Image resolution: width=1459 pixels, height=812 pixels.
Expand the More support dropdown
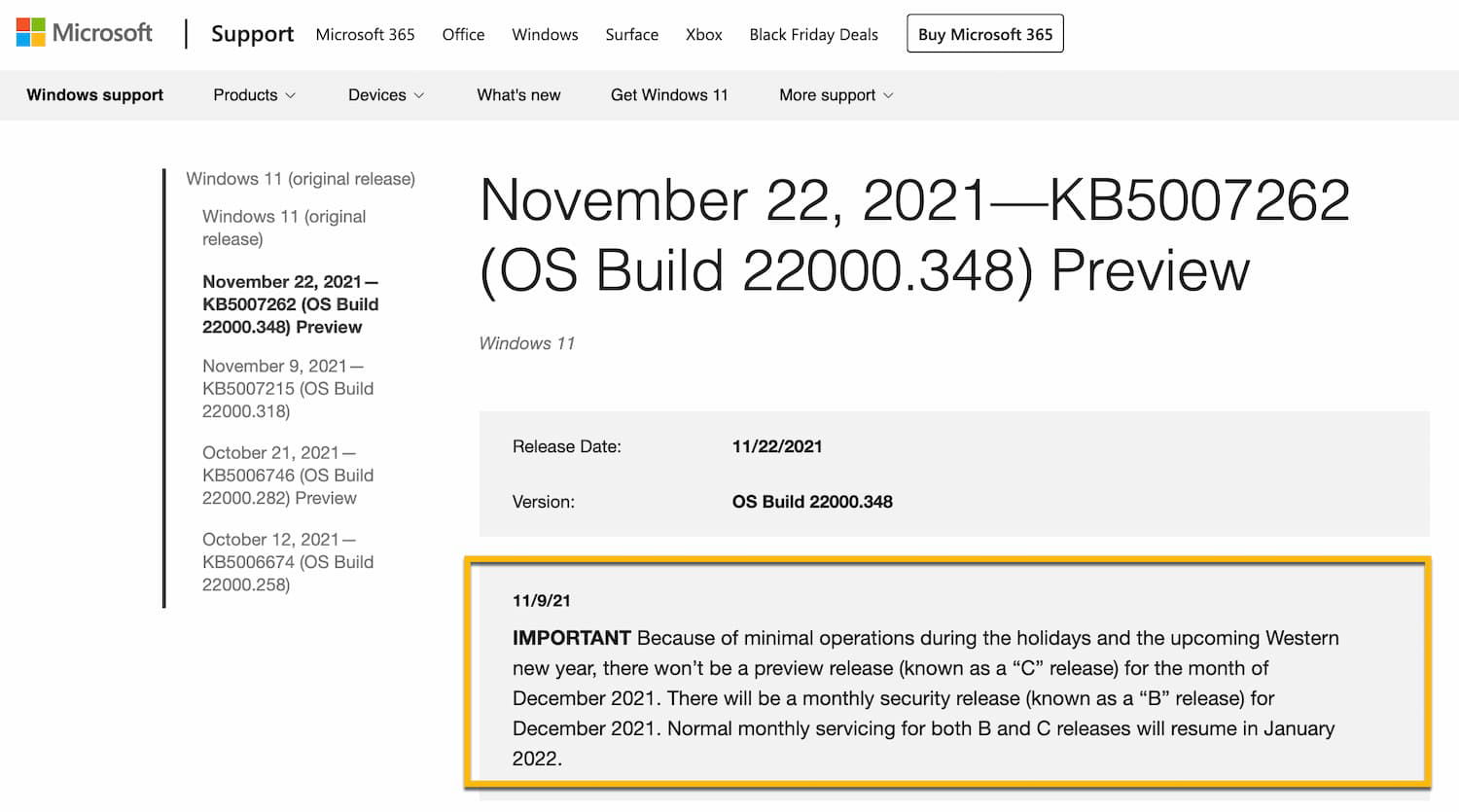836,95
